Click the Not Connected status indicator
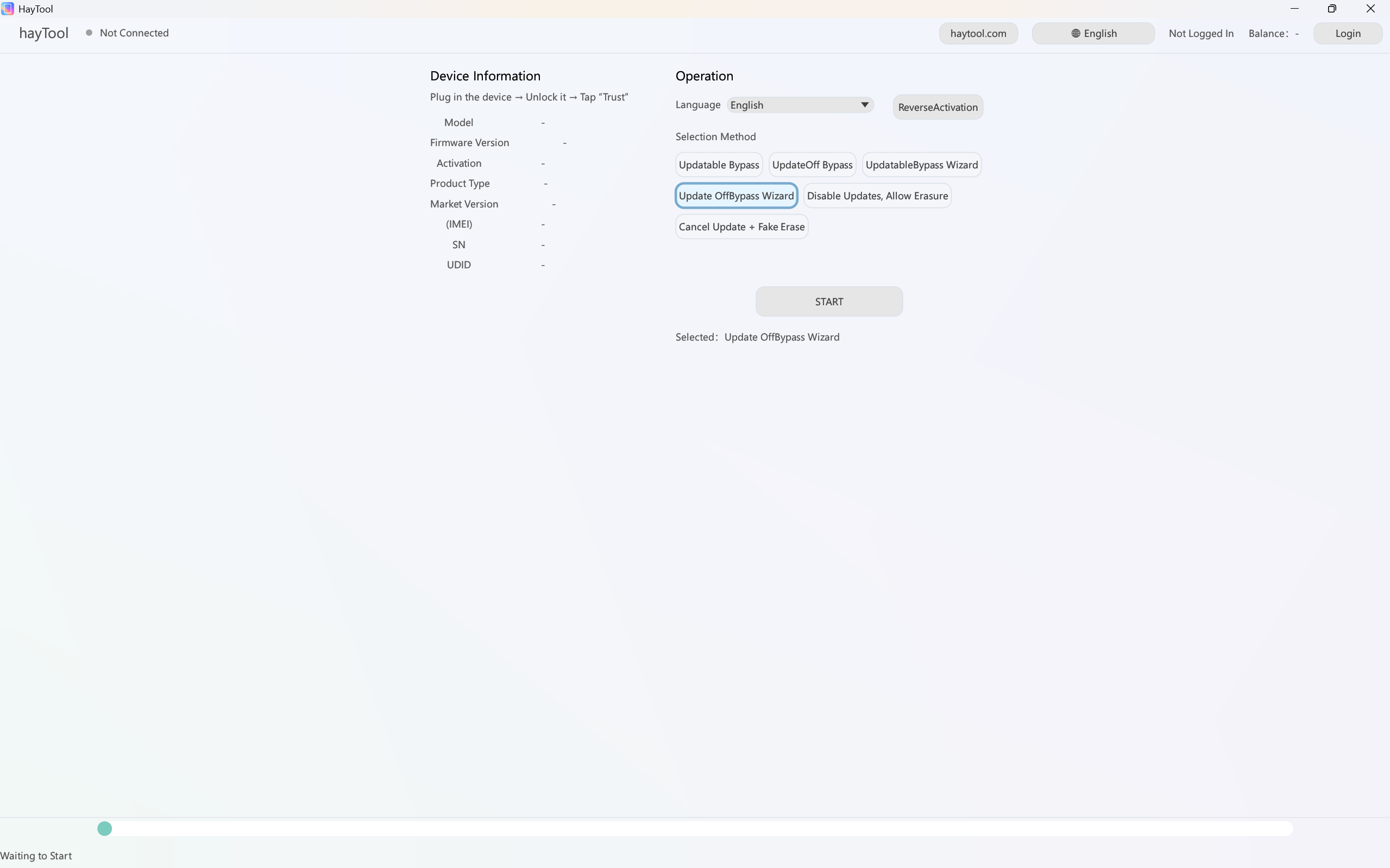Screen dimensions: 1390x868 (128, 33)
